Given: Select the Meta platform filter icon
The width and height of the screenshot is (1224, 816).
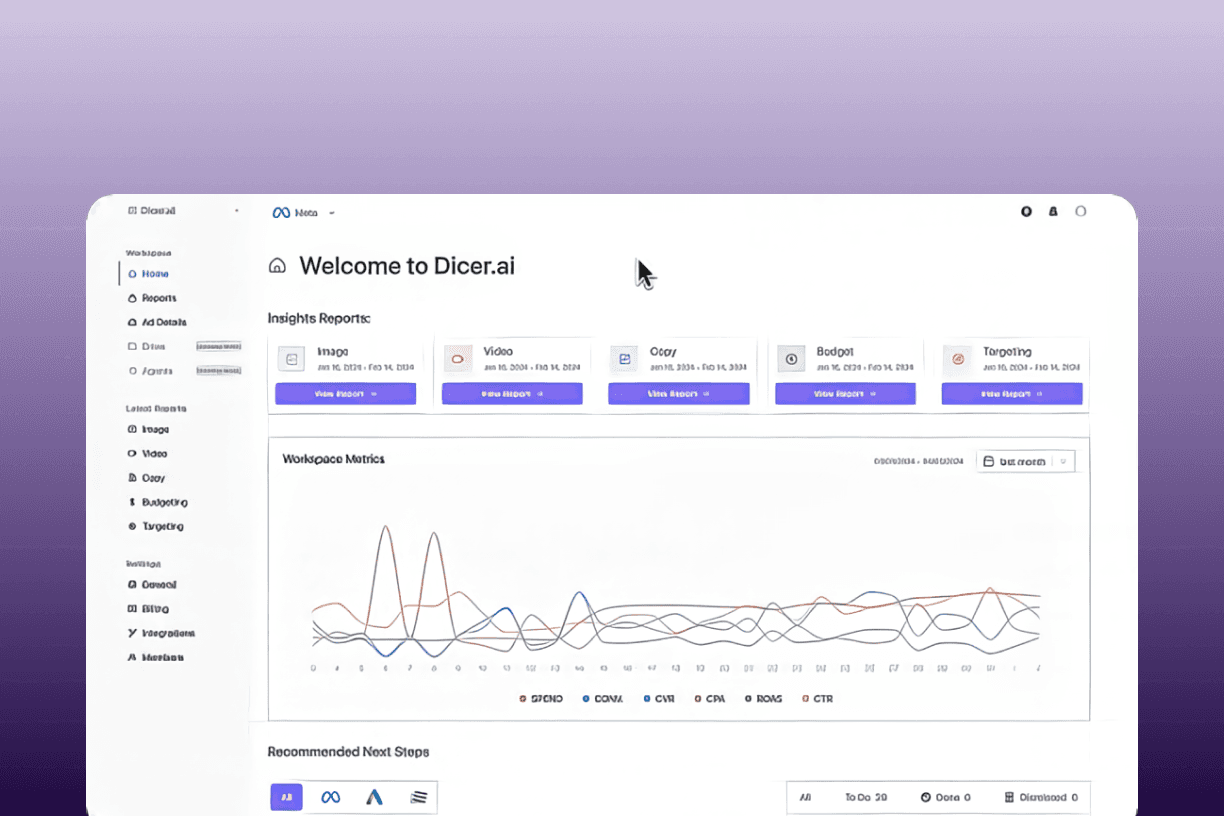Looking at the screenshot, I should [x=330, y=797].
